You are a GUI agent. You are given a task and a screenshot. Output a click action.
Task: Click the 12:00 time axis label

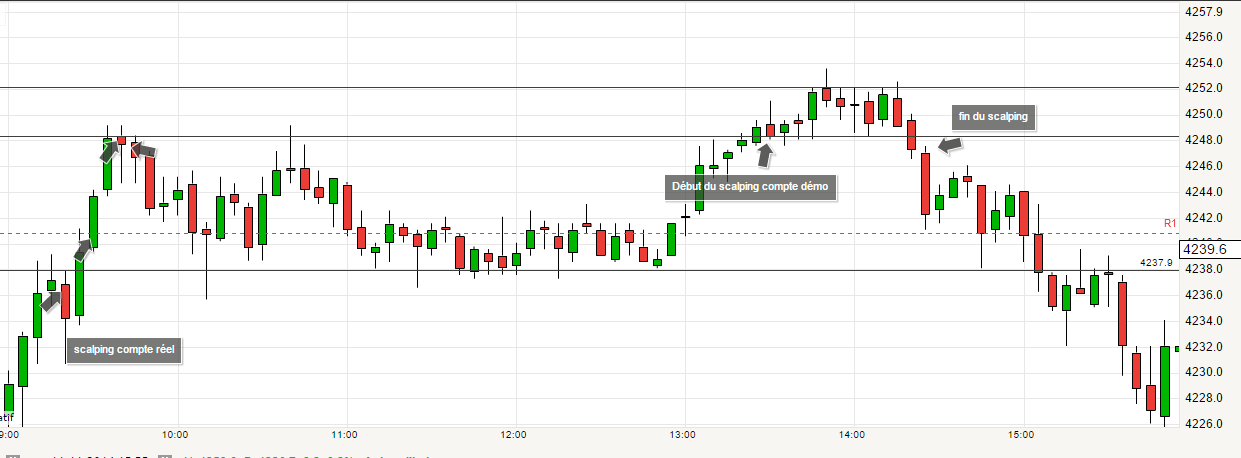click(x=514, y=435)
